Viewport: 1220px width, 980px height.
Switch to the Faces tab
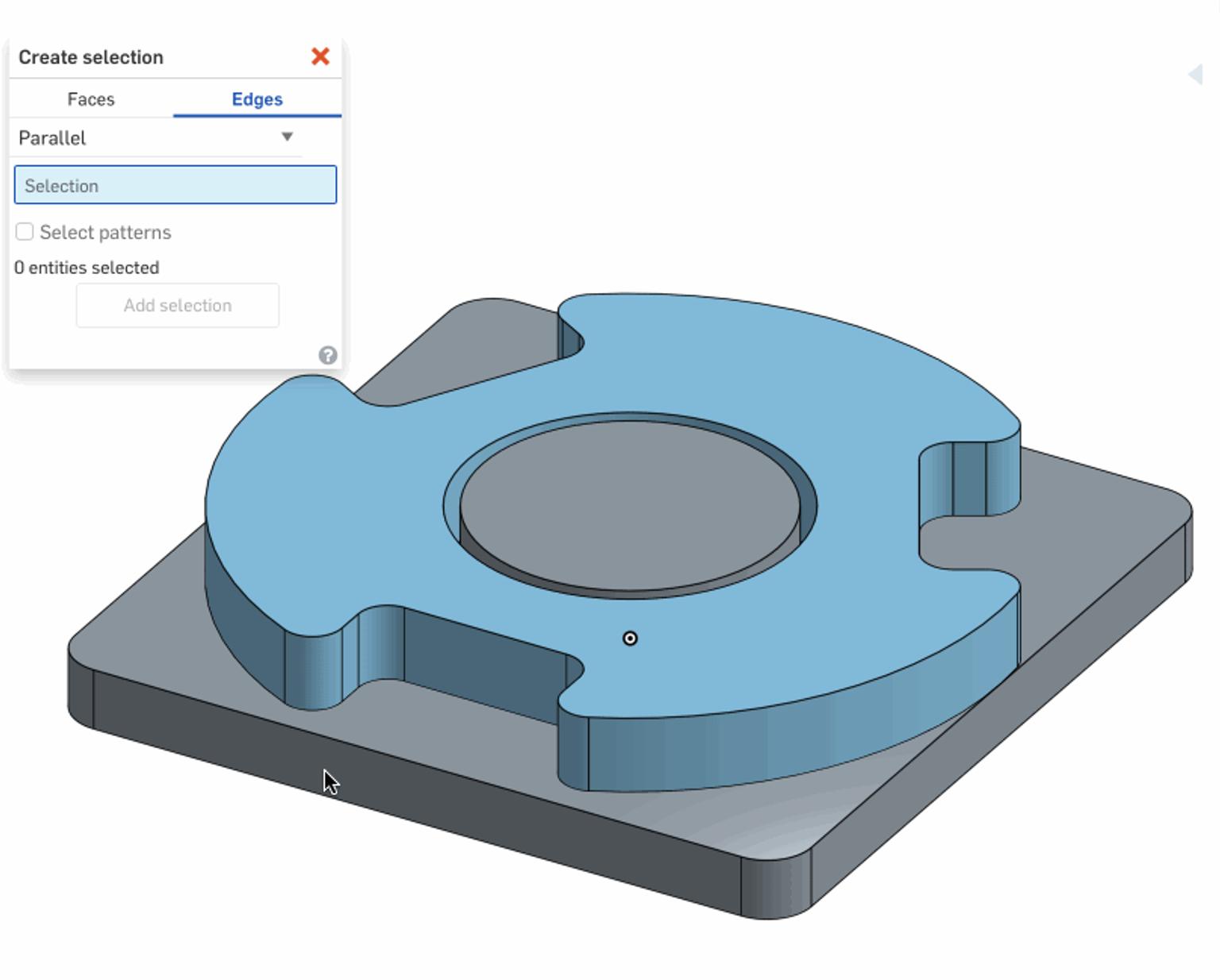click(x=91, y=98)
